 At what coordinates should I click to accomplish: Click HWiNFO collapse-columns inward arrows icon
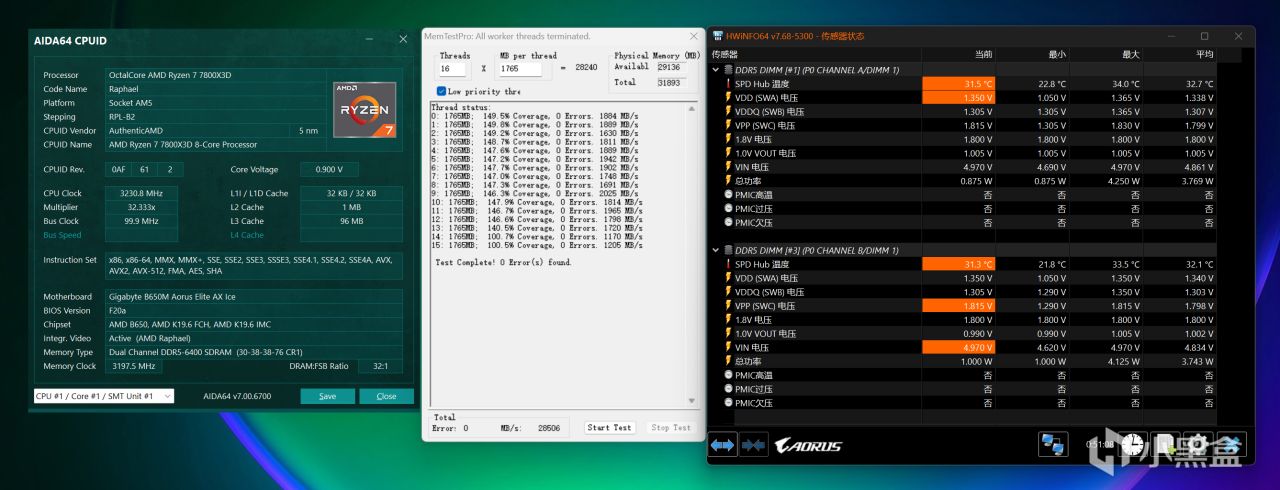pyautogui.click(x=754, y=445)
